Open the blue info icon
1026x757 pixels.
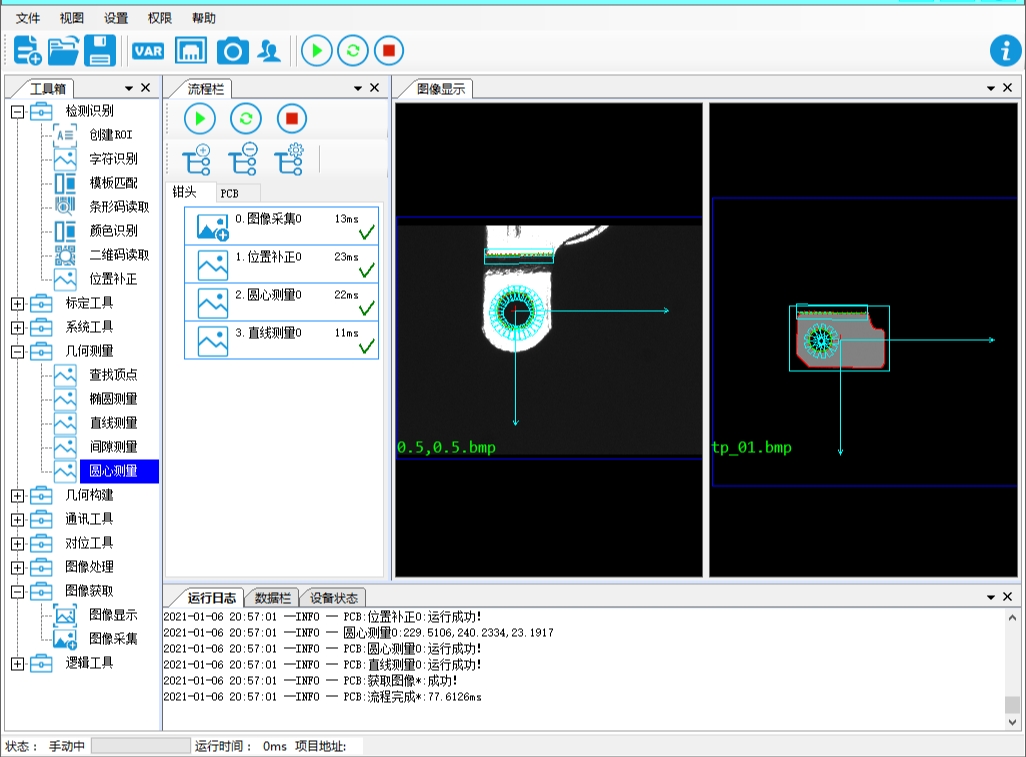point(1006,50)
